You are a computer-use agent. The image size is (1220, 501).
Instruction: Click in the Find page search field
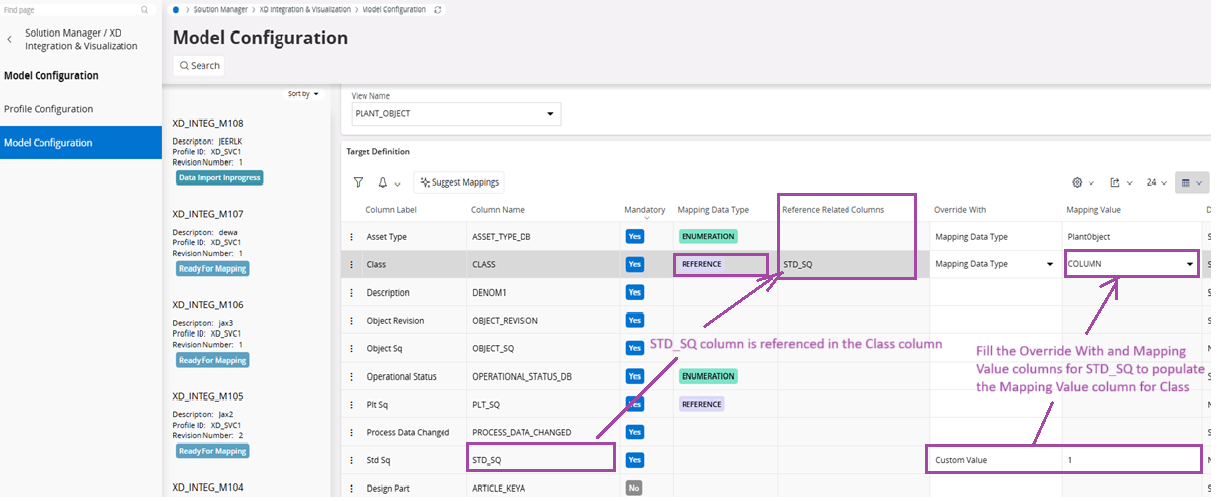point(70,9)
